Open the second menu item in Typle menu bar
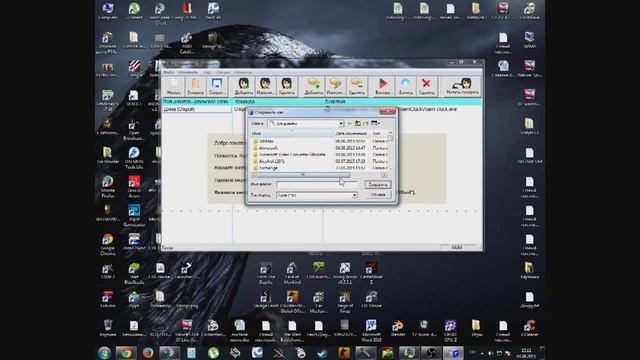 (188, 72)
